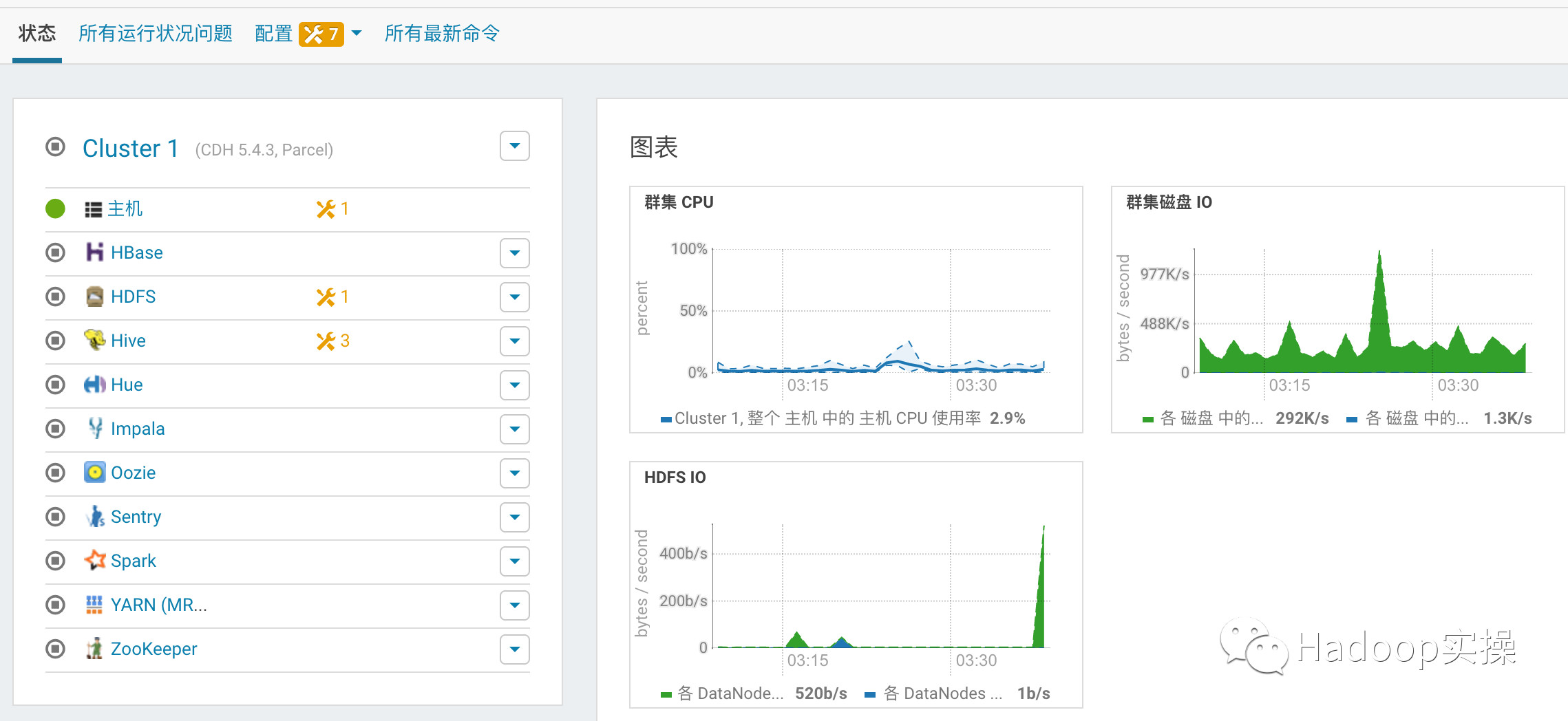
Task: Open the Hue service link
Action: 127,385
